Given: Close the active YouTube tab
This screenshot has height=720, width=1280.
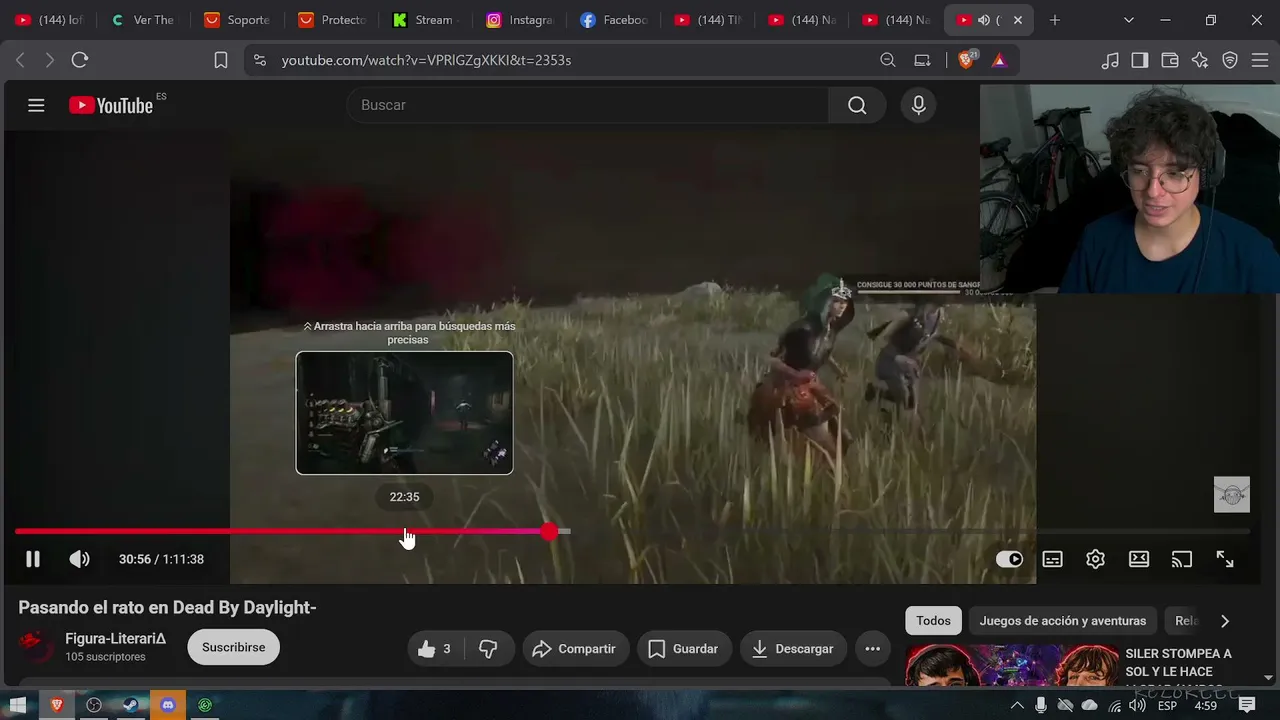Looking at the screenshot, I should 1018,20.
